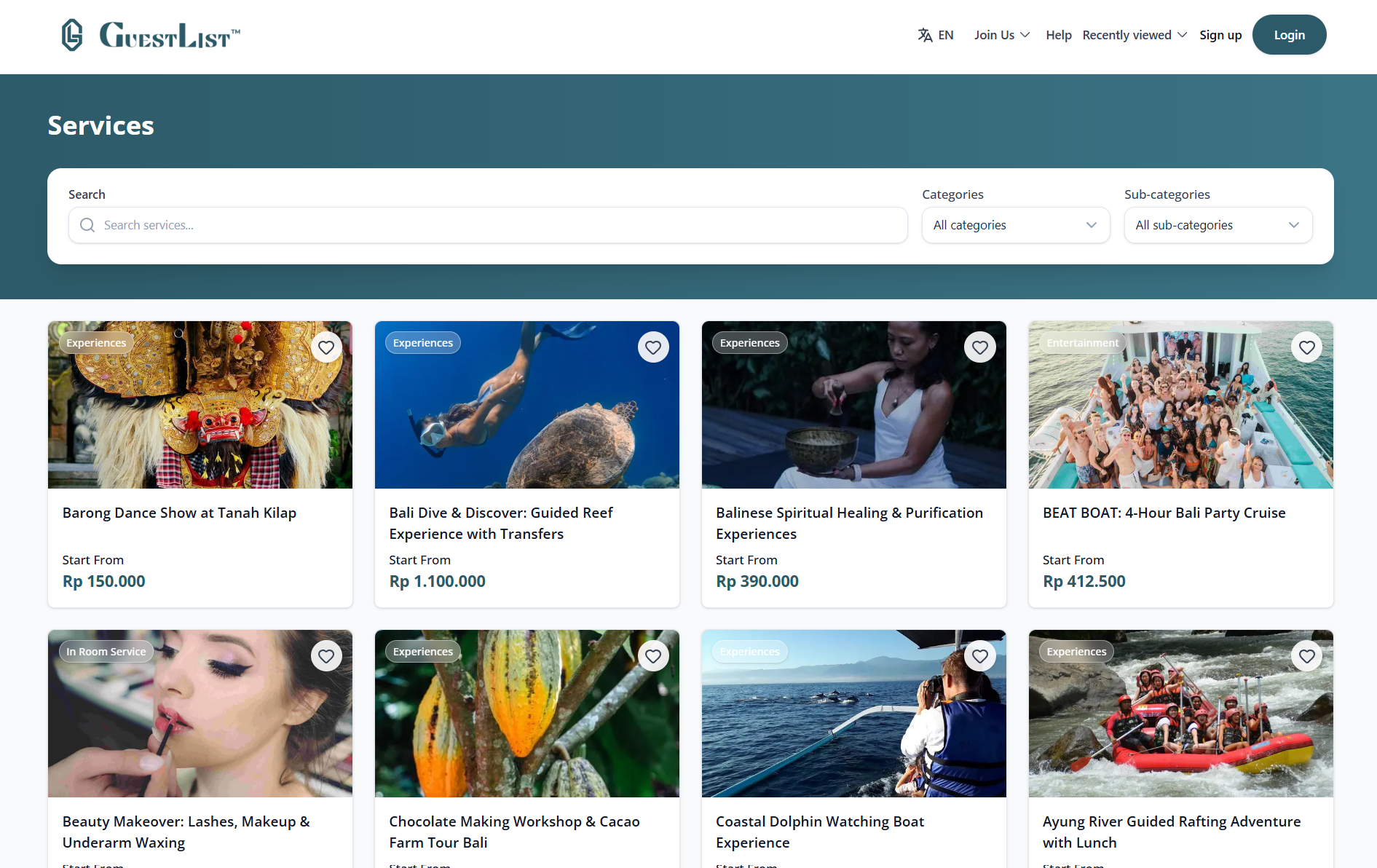The height and width of the screenshot is (868, 1377).
Task: Click Balinese Spiritual Healing & Purification title
Action: [x=849, y=523]
